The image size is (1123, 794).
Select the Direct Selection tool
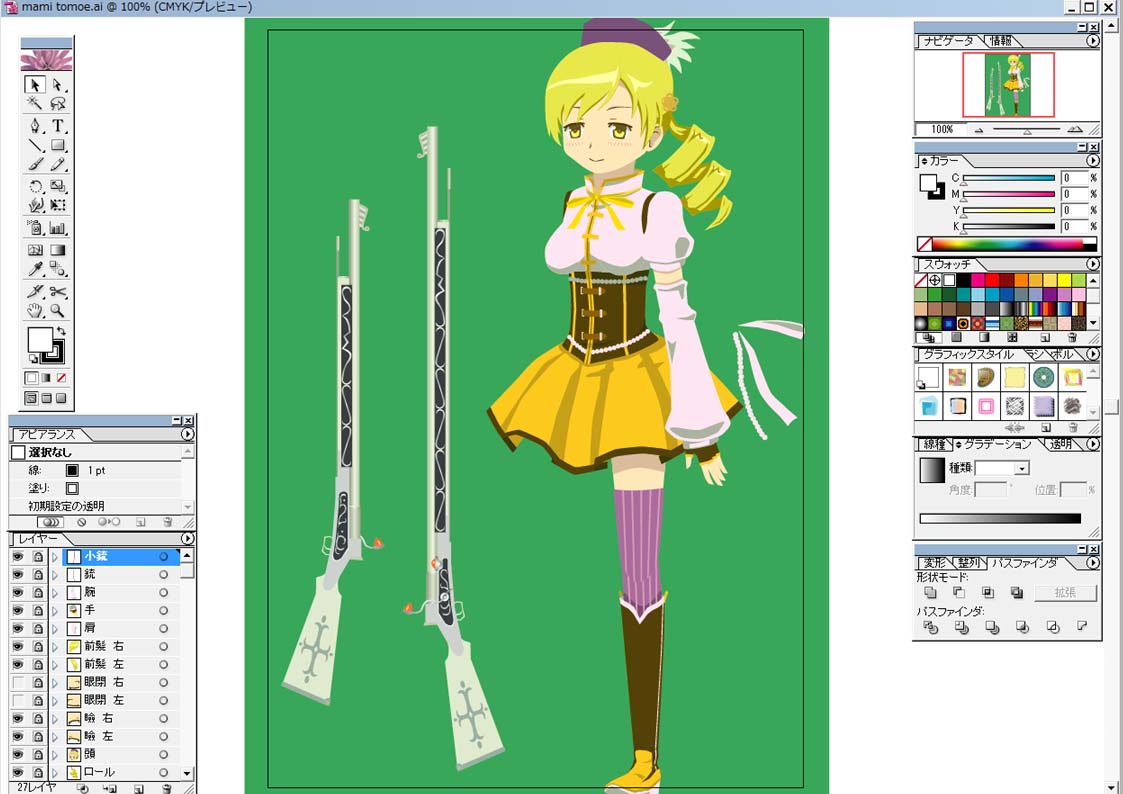coord(58,84)
